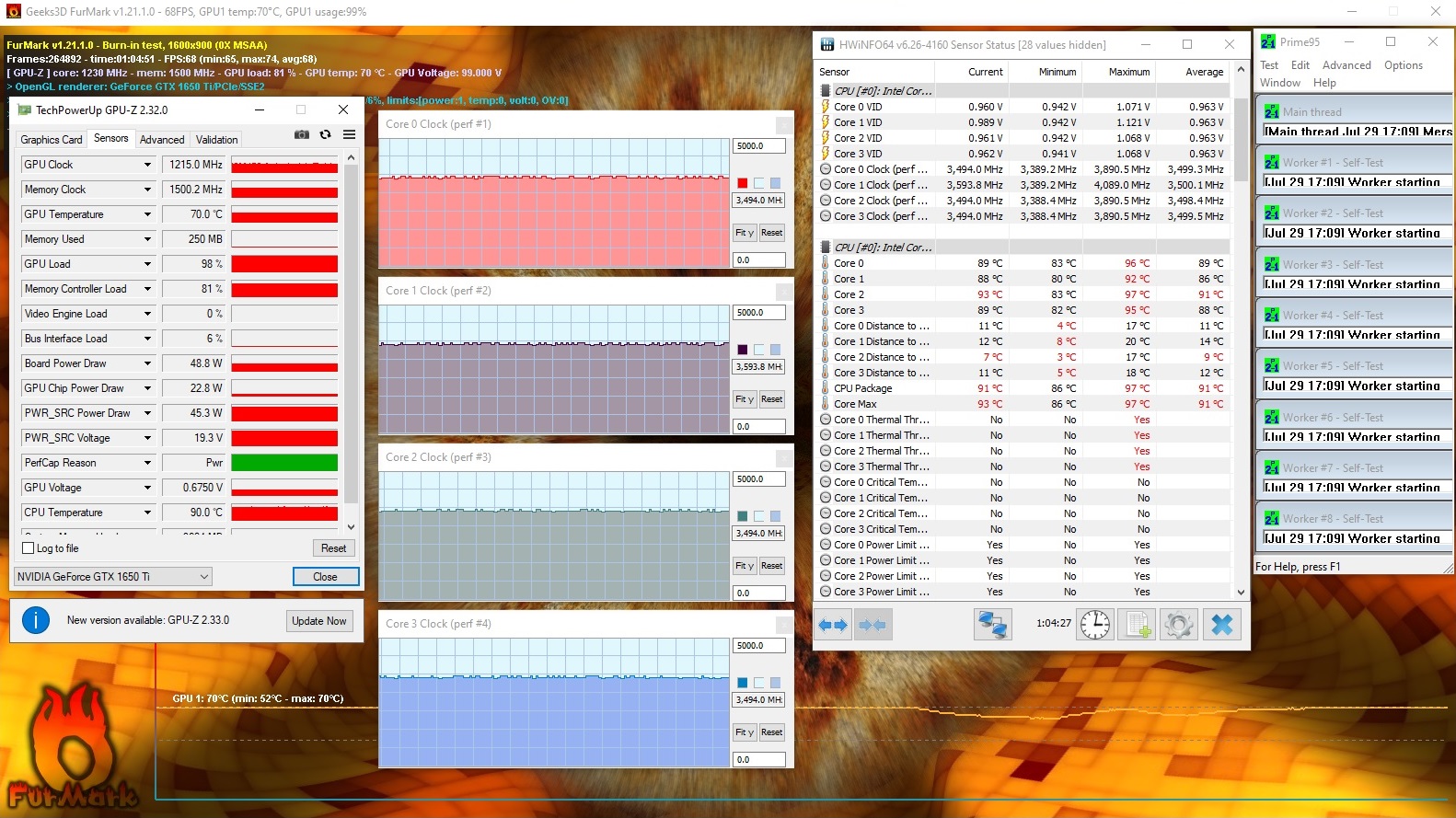
Task: Switch to the Graphics Card tab
Action: click(x=52, y=140)
